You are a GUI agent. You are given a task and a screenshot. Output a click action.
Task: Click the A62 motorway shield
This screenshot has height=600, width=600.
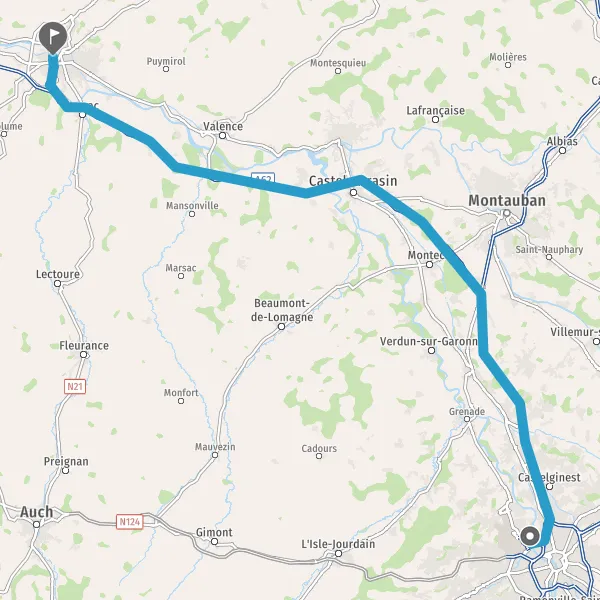263,178
